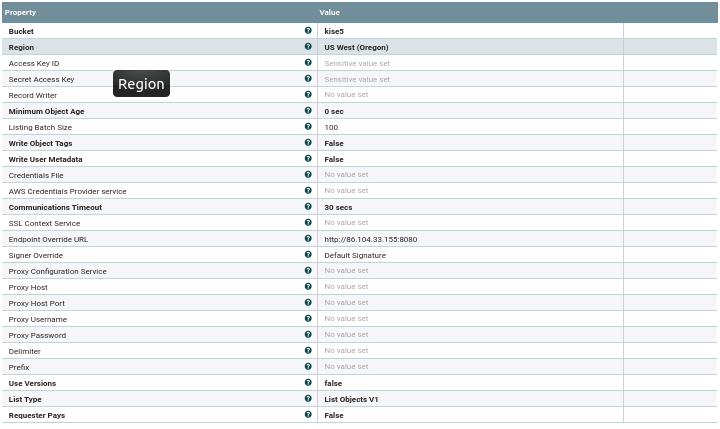Viewport: 720px width, 429px height.
Task: Click help icon next to Bucket property
Action: point(308,30)
